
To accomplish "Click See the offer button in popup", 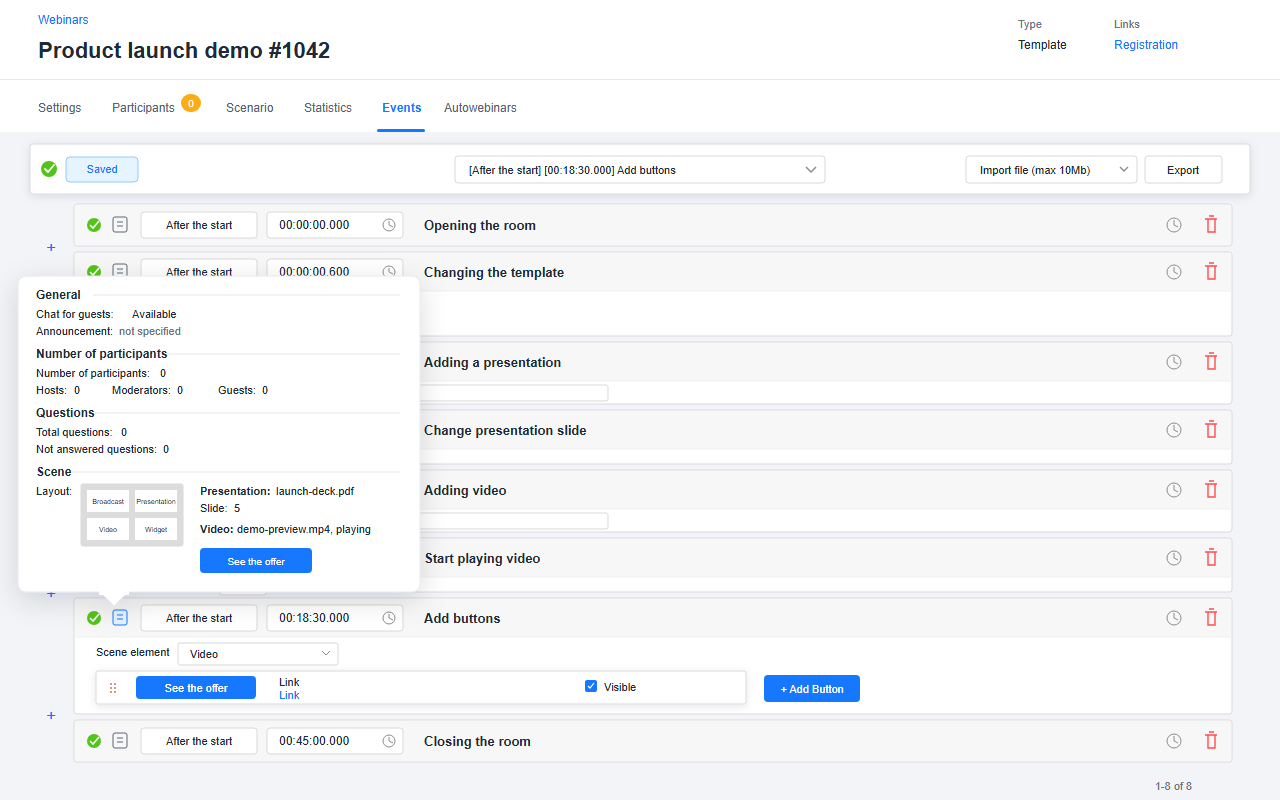I will tap(256, 561).
